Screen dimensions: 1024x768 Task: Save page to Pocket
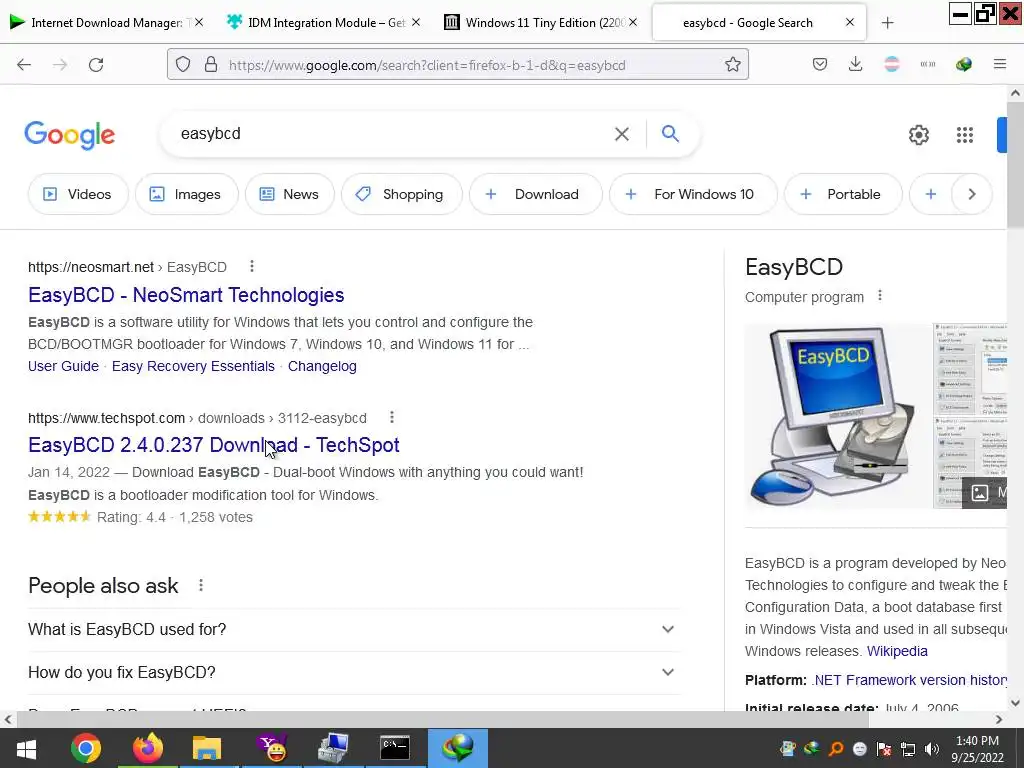(820, 64)
